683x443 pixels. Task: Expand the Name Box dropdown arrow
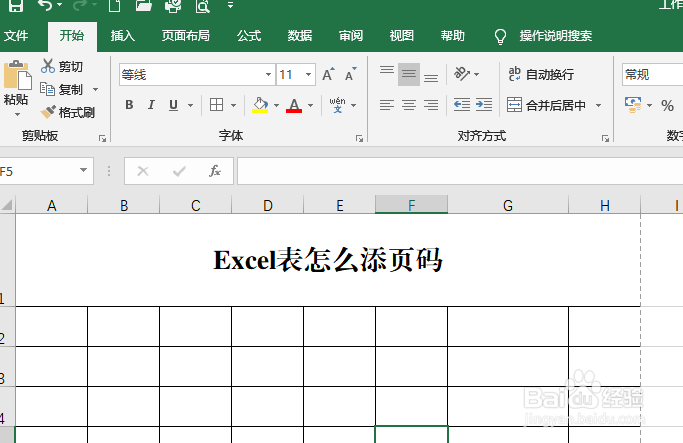click(84, 170)
